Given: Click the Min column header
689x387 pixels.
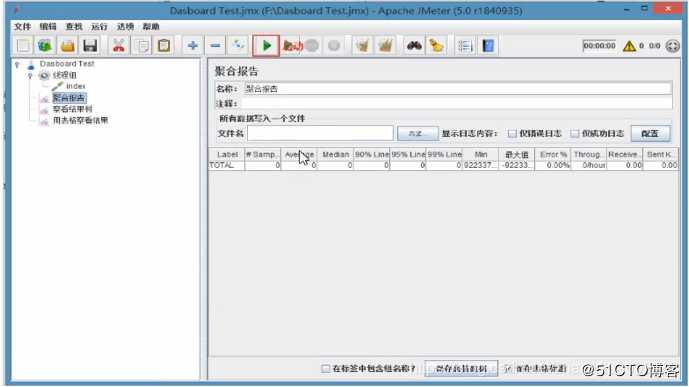Looking at the screenshot, I should (481, 155).
